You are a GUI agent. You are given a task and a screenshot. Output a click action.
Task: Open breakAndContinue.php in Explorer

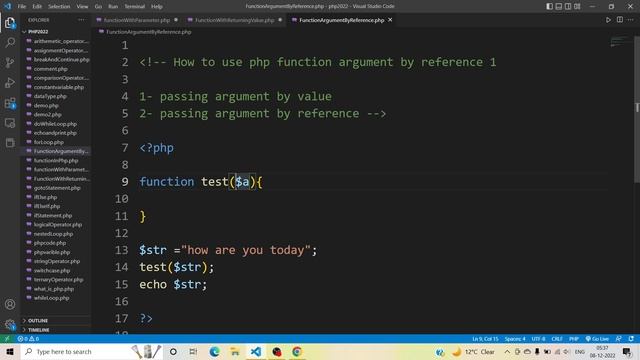coord(61,60)
